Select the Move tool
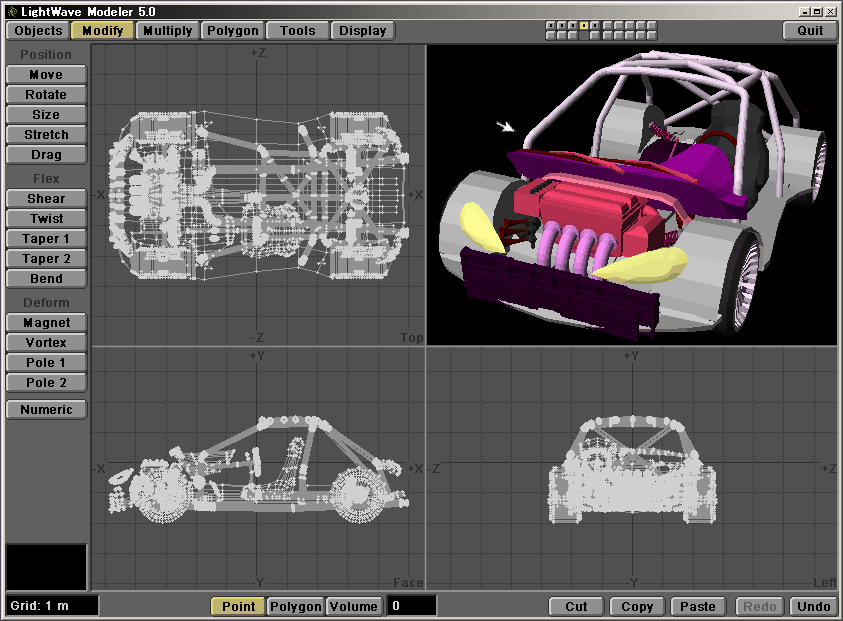 click(x=46, y=75)
